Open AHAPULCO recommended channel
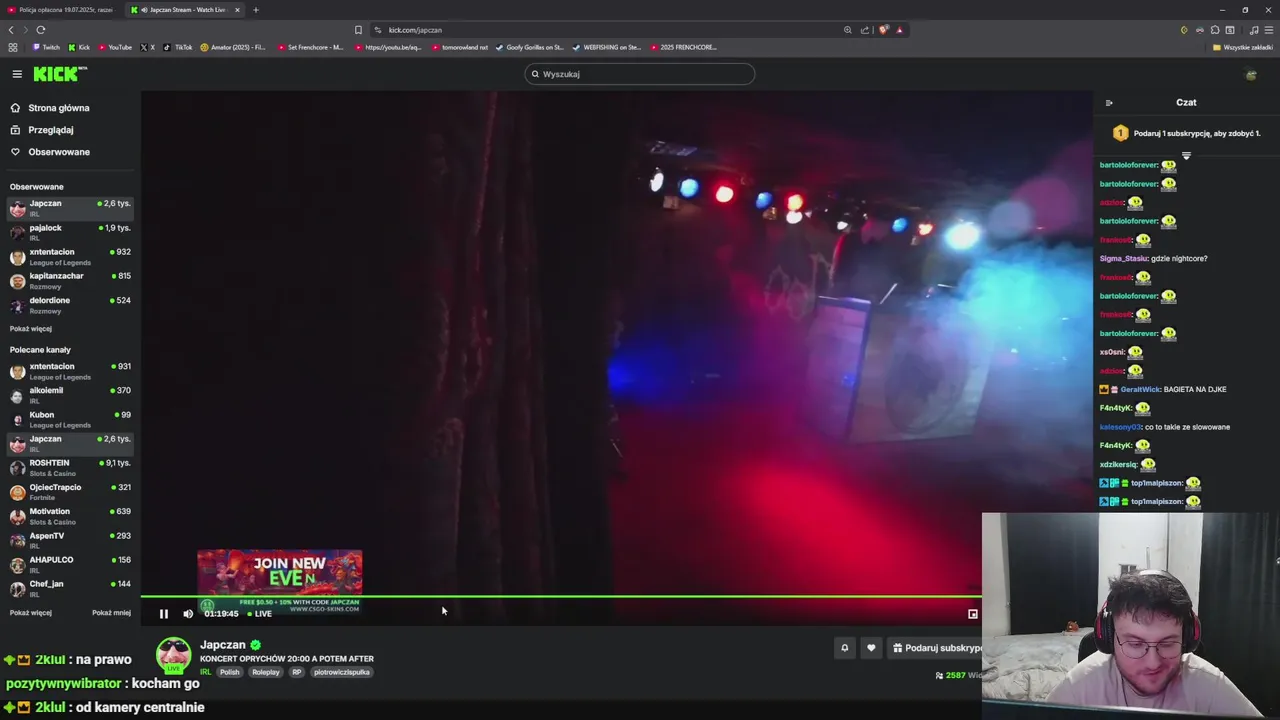This screenshot has width=1280, height=720. [70, 564]
